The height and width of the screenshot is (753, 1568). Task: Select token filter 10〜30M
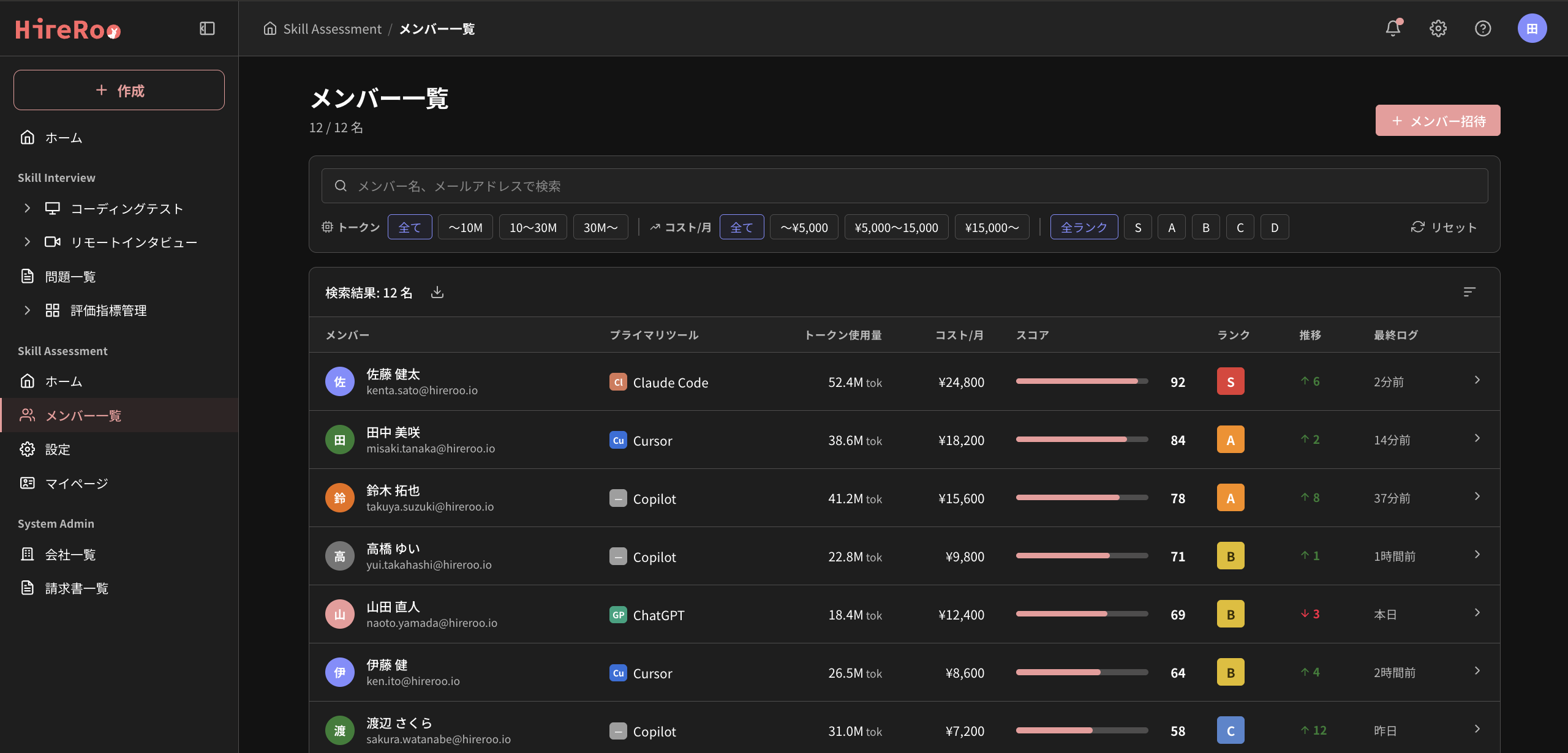click(533, 227)
